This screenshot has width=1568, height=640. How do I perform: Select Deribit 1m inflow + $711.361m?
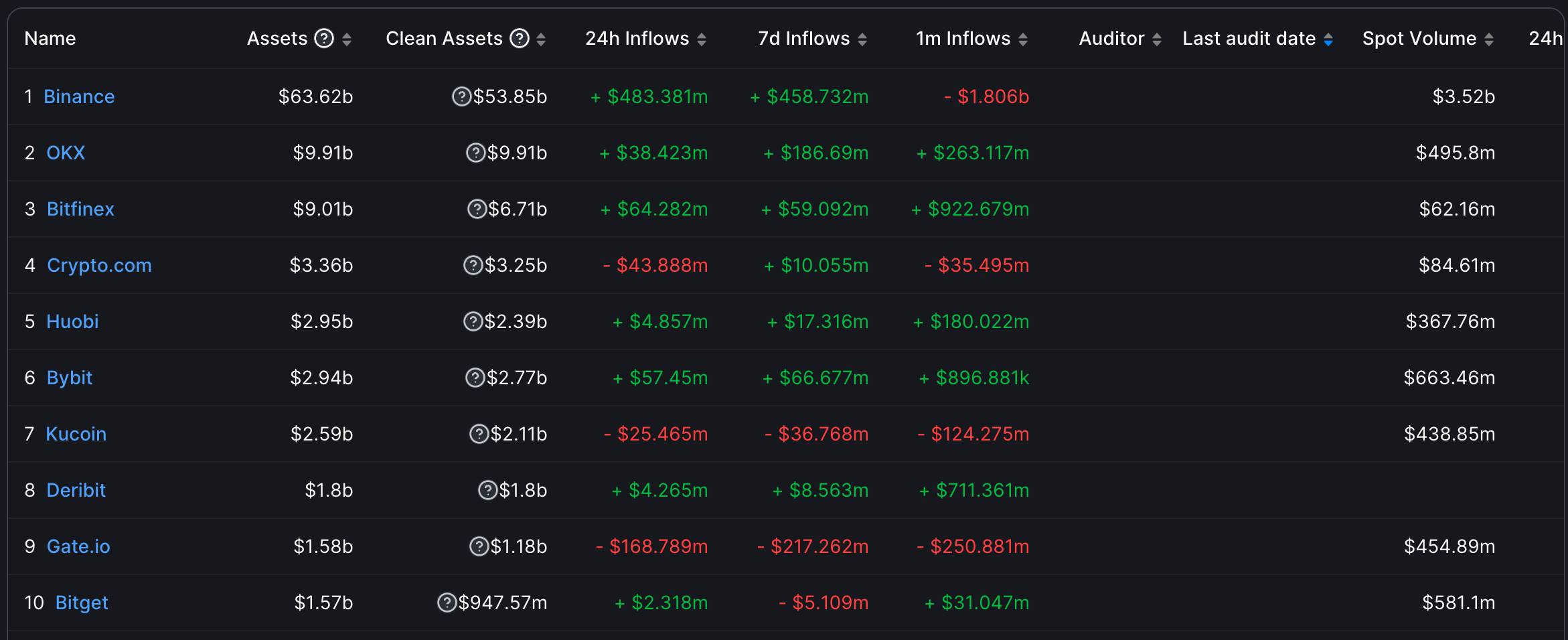coord(974,490)
